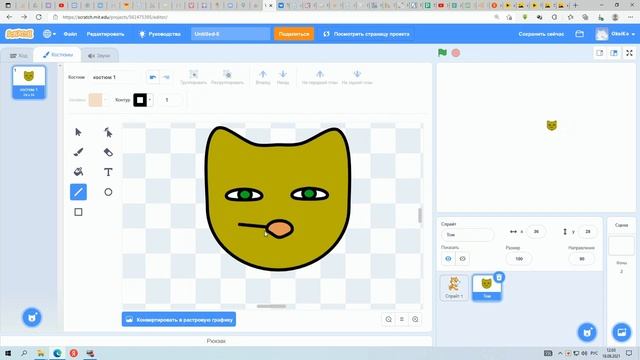Zoom in on the costume canvas
The height and width of the screenshot is (360, 640).
click(415, 319)
